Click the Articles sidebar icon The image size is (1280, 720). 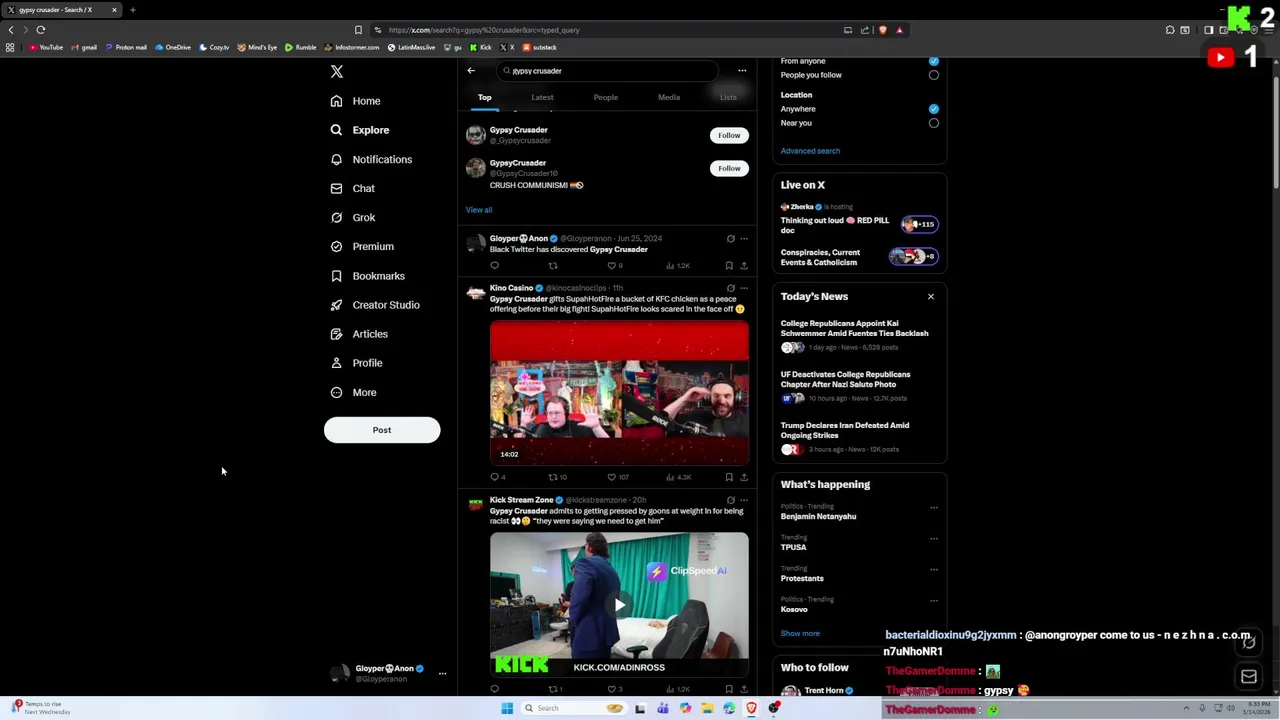click(336, 334)
